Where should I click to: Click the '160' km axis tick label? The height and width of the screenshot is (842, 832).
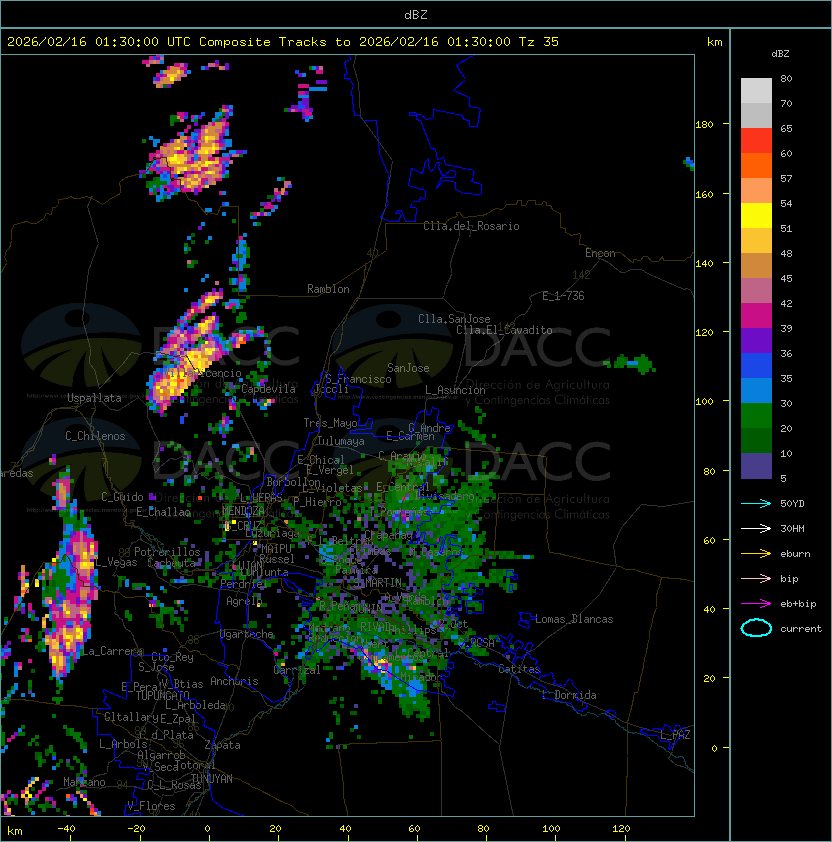click(x=704, y=194)
